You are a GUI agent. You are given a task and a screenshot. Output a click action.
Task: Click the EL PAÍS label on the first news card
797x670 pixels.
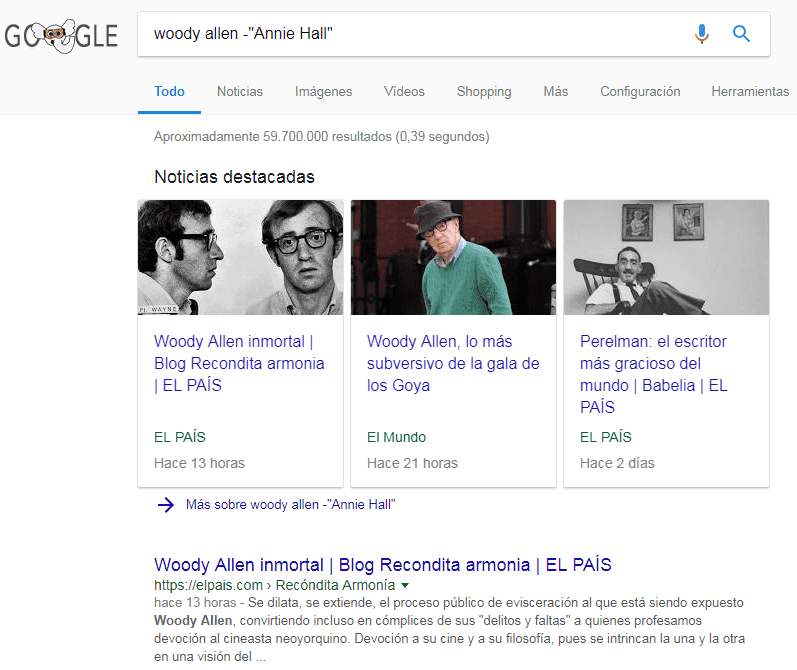coord(180,437)
